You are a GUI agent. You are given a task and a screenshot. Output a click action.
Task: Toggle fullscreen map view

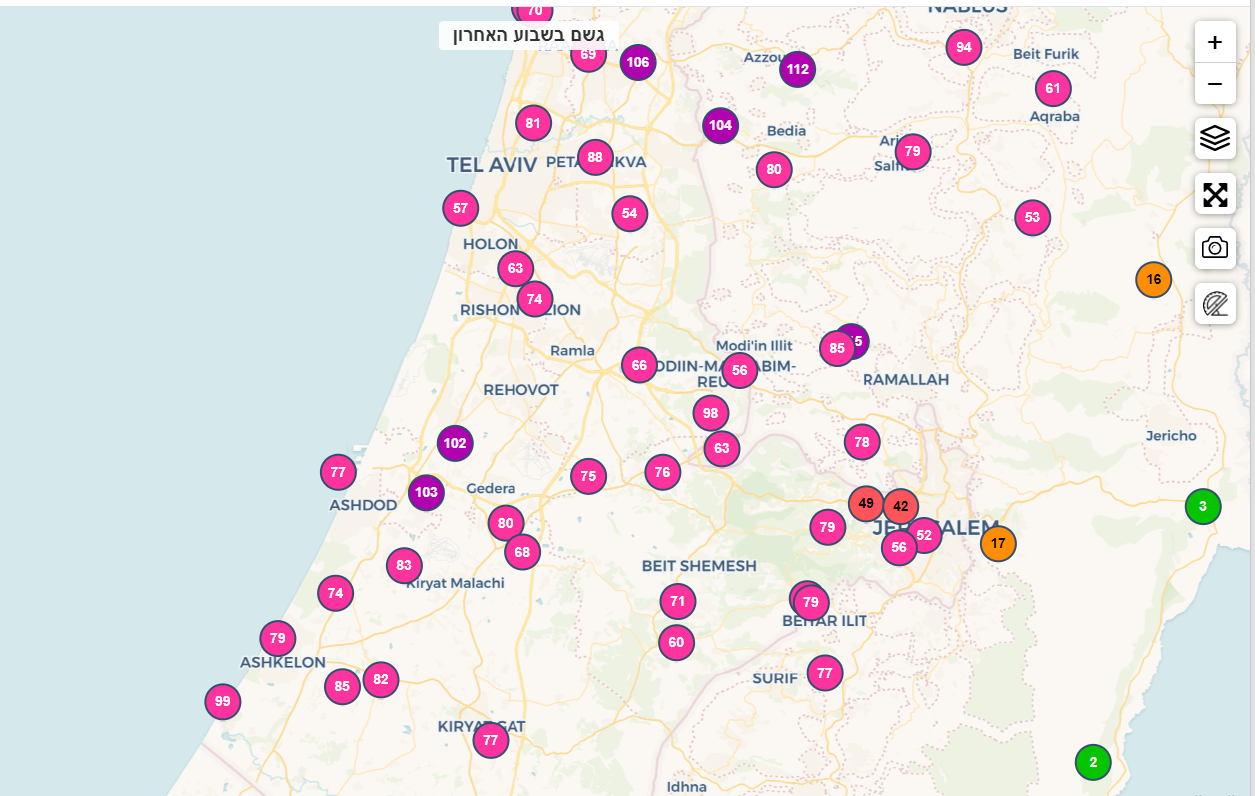point(1215,194)
